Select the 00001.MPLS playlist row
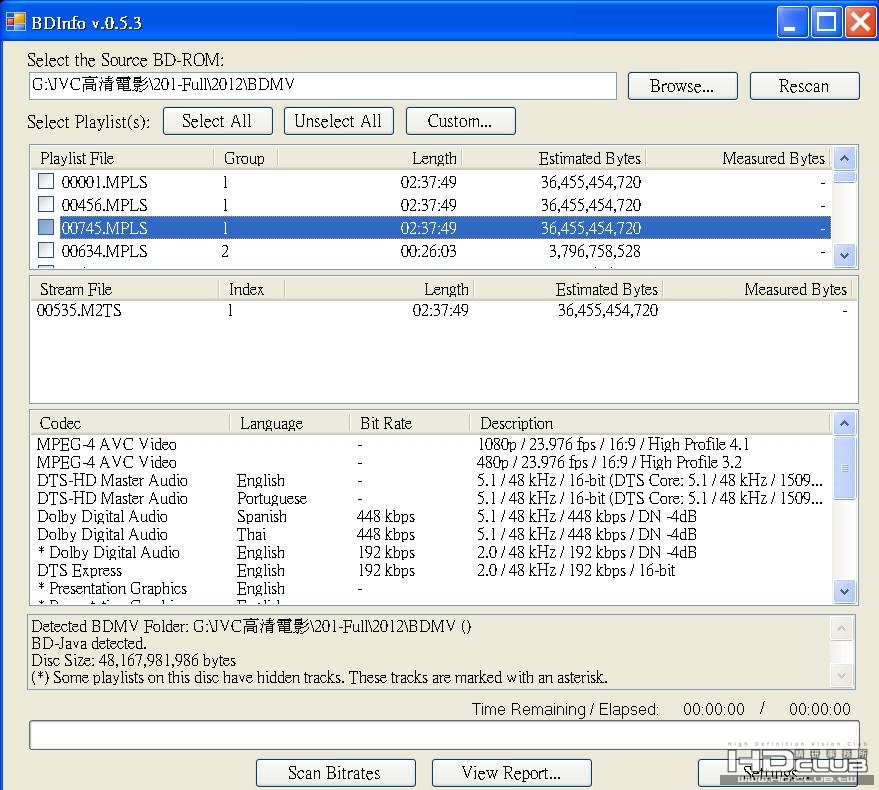The image size is (879, 790). click(431, 182)
